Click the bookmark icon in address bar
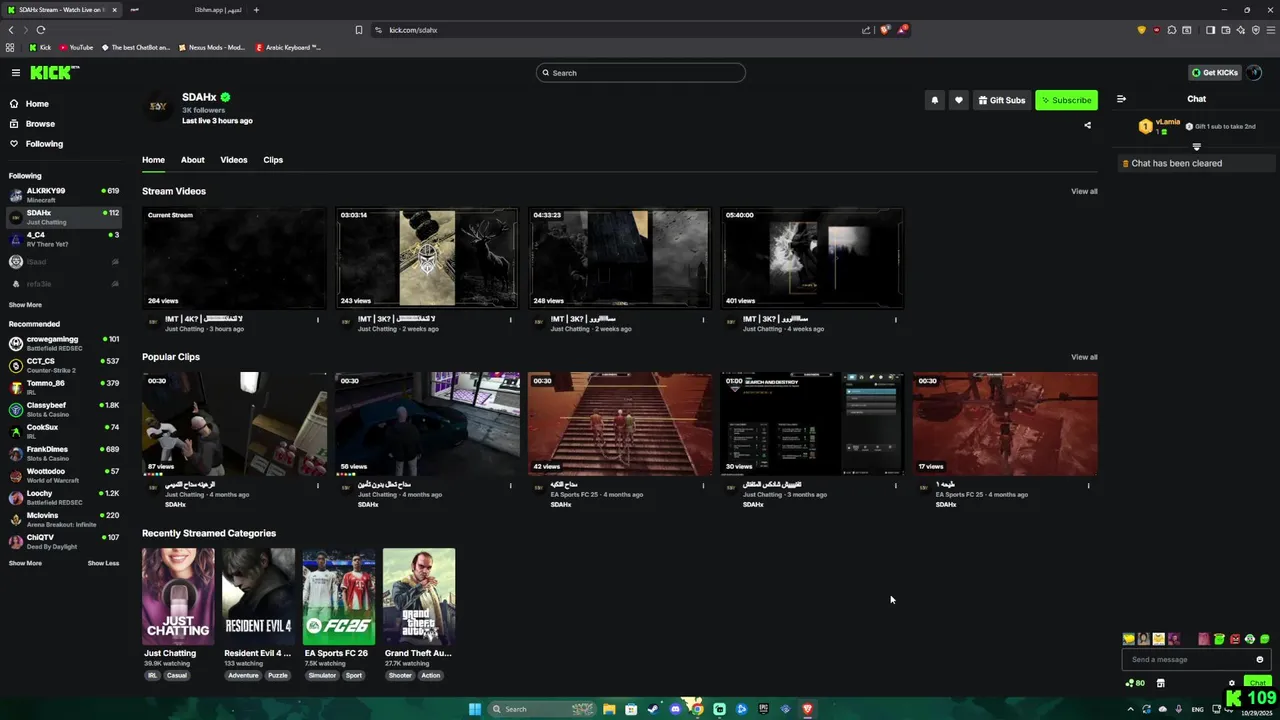1280x720 pixels. [359, 30]
